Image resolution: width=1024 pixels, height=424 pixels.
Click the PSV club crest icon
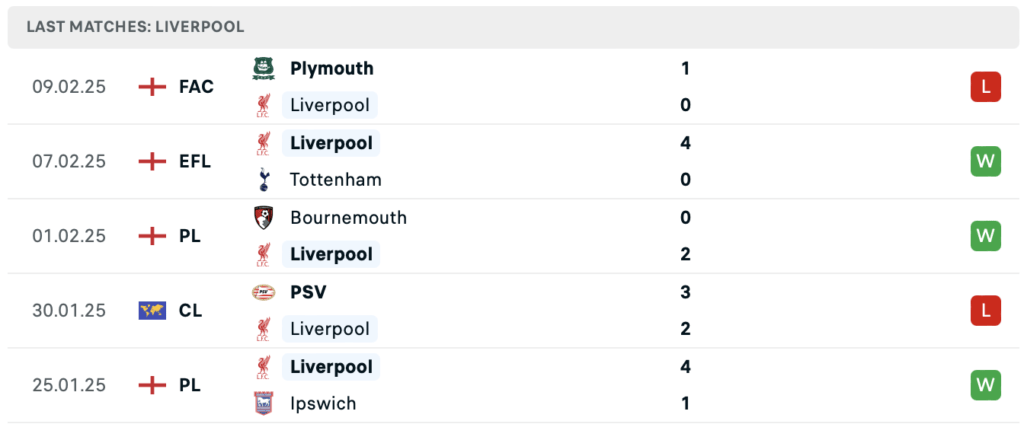(x=263, y=292)
